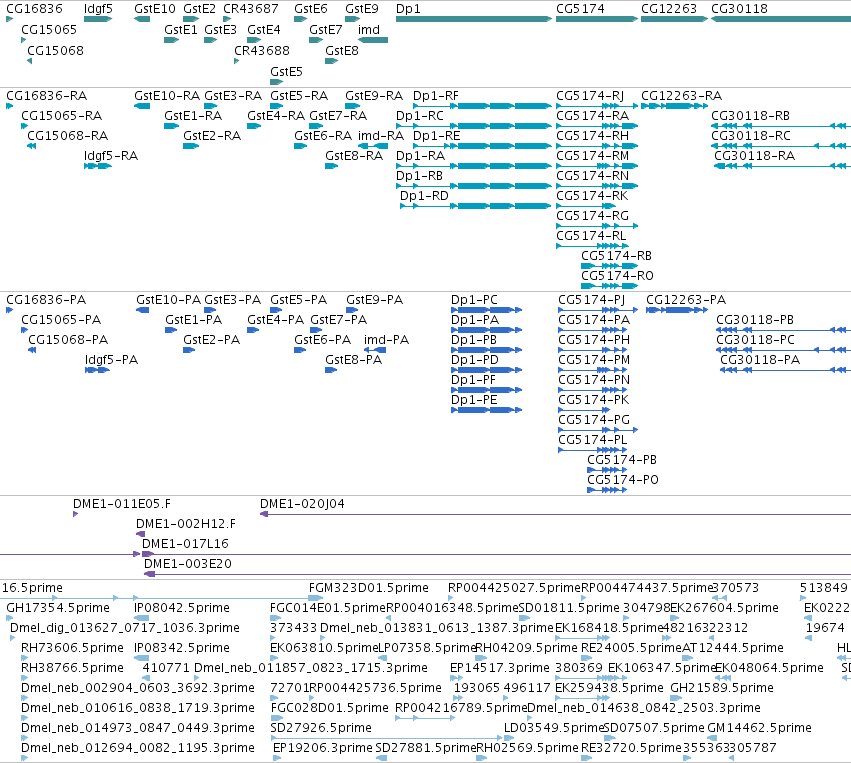Click transcript imd-RA label
Screen dimensions: 851x763
tap(380, 136)
